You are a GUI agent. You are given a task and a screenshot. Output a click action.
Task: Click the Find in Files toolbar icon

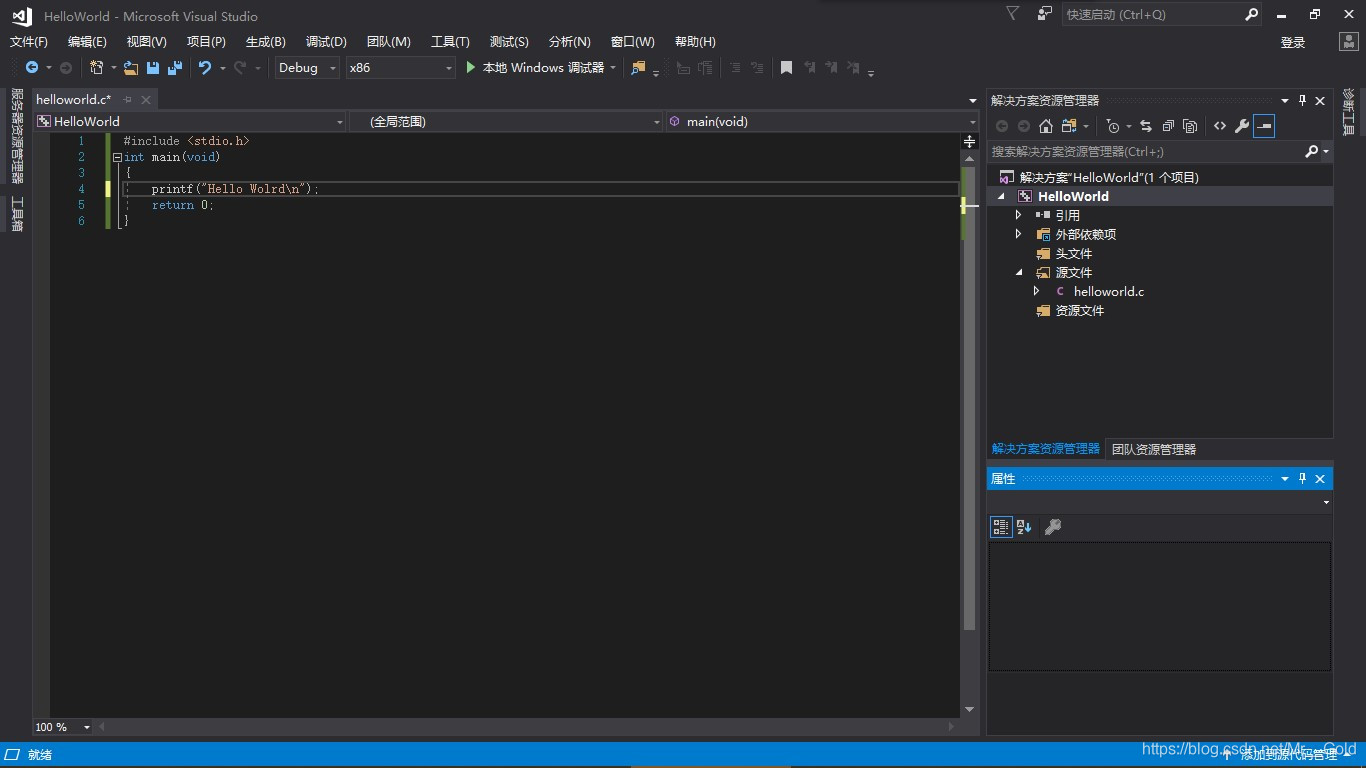638,68
